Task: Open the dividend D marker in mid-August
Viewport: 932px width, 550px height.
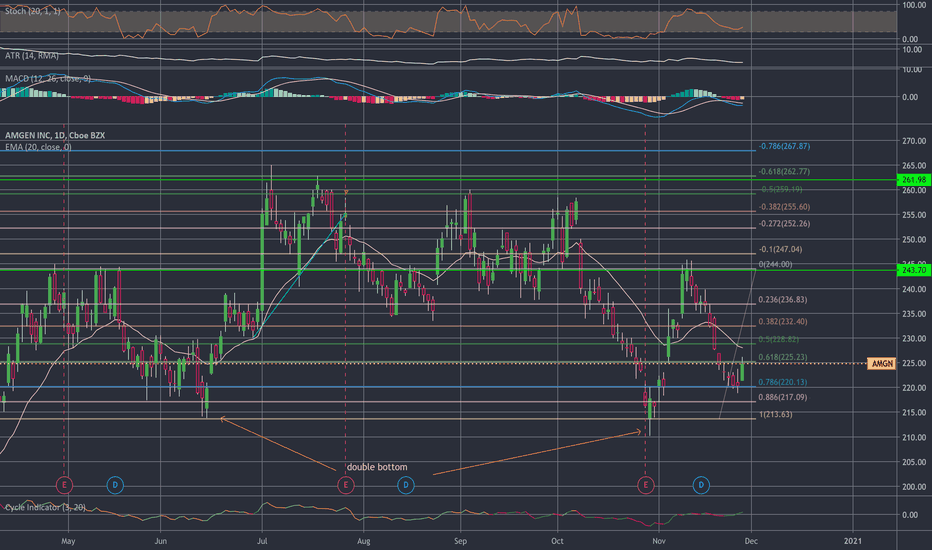Action: pyautogui.click(x=405, y=485)
